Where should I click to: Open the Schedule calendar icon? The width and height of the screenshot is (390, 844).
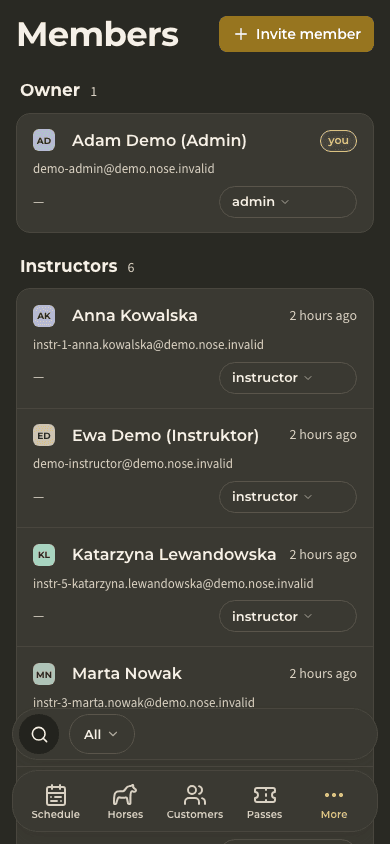point(55,794)
